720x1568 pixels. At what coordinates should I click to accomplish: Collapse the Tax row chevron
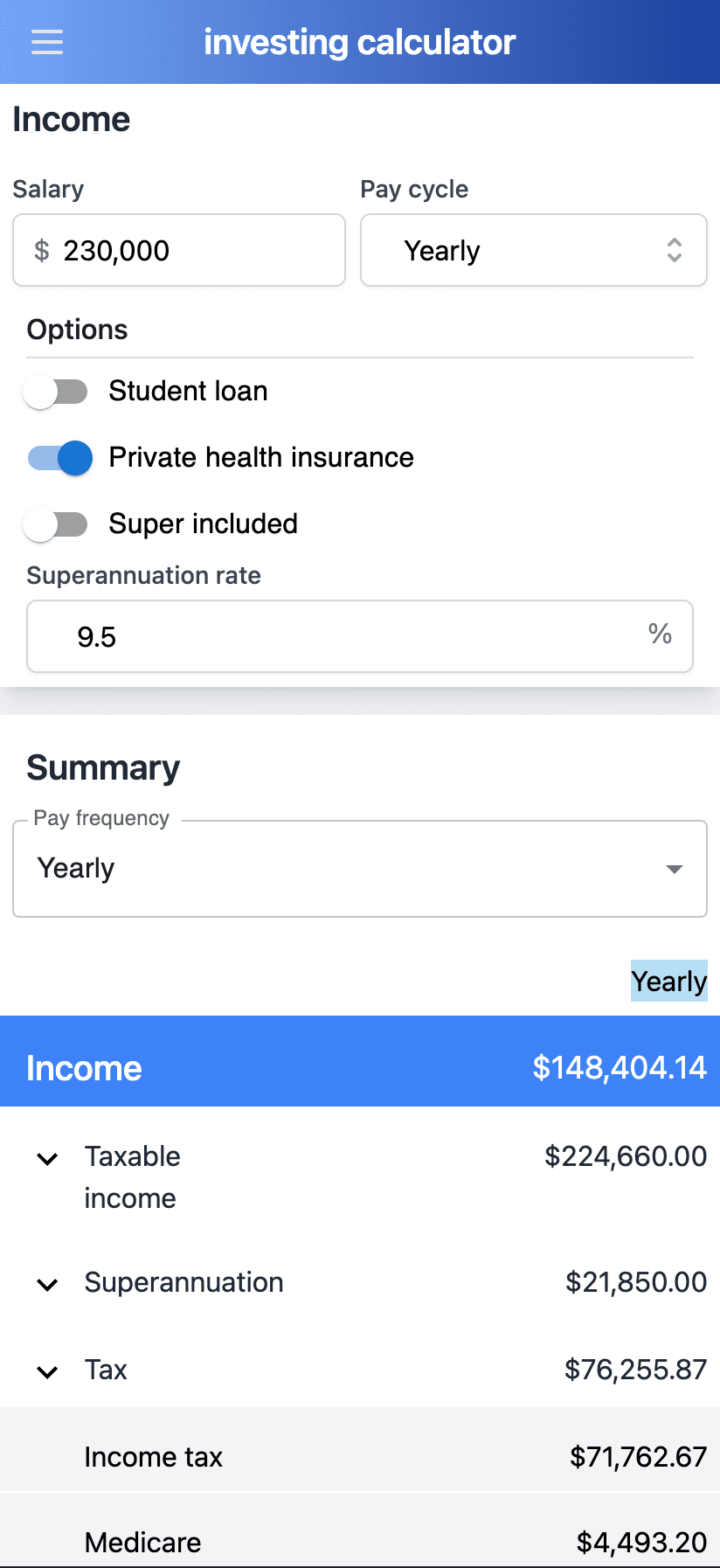47,1371
